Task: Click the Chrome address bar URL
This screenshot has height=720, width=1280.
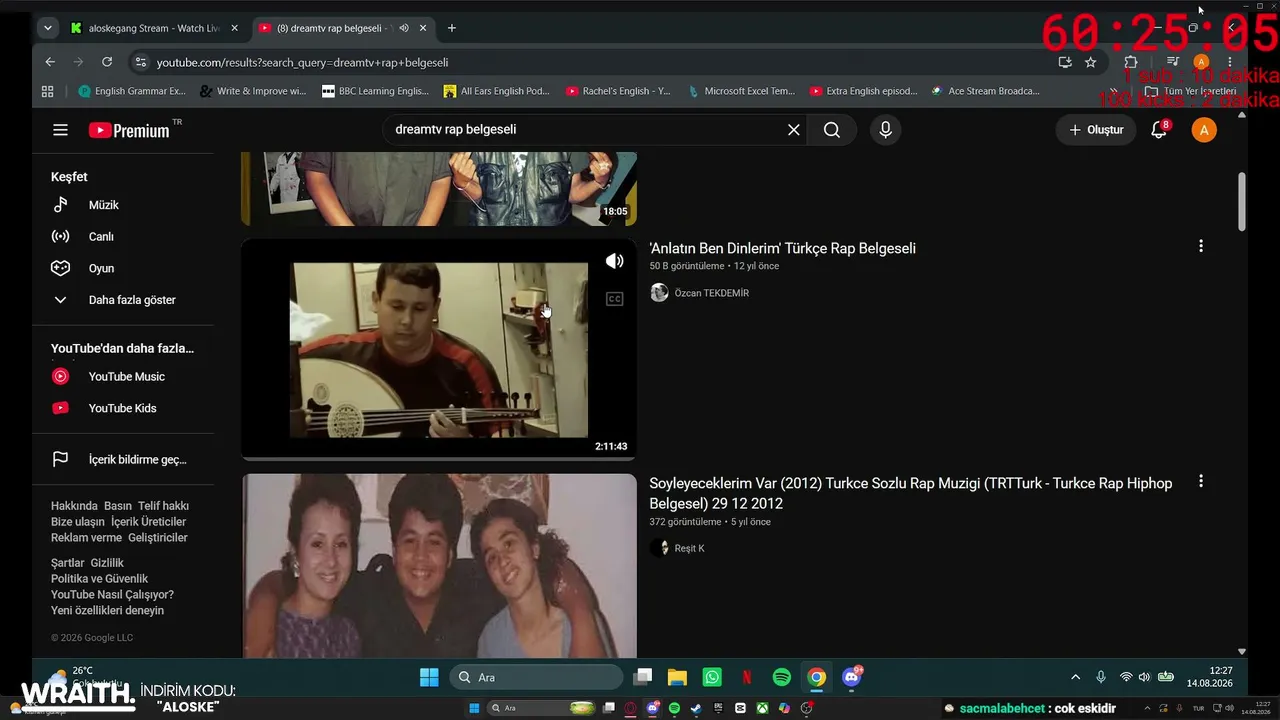Action: point(302,62)
